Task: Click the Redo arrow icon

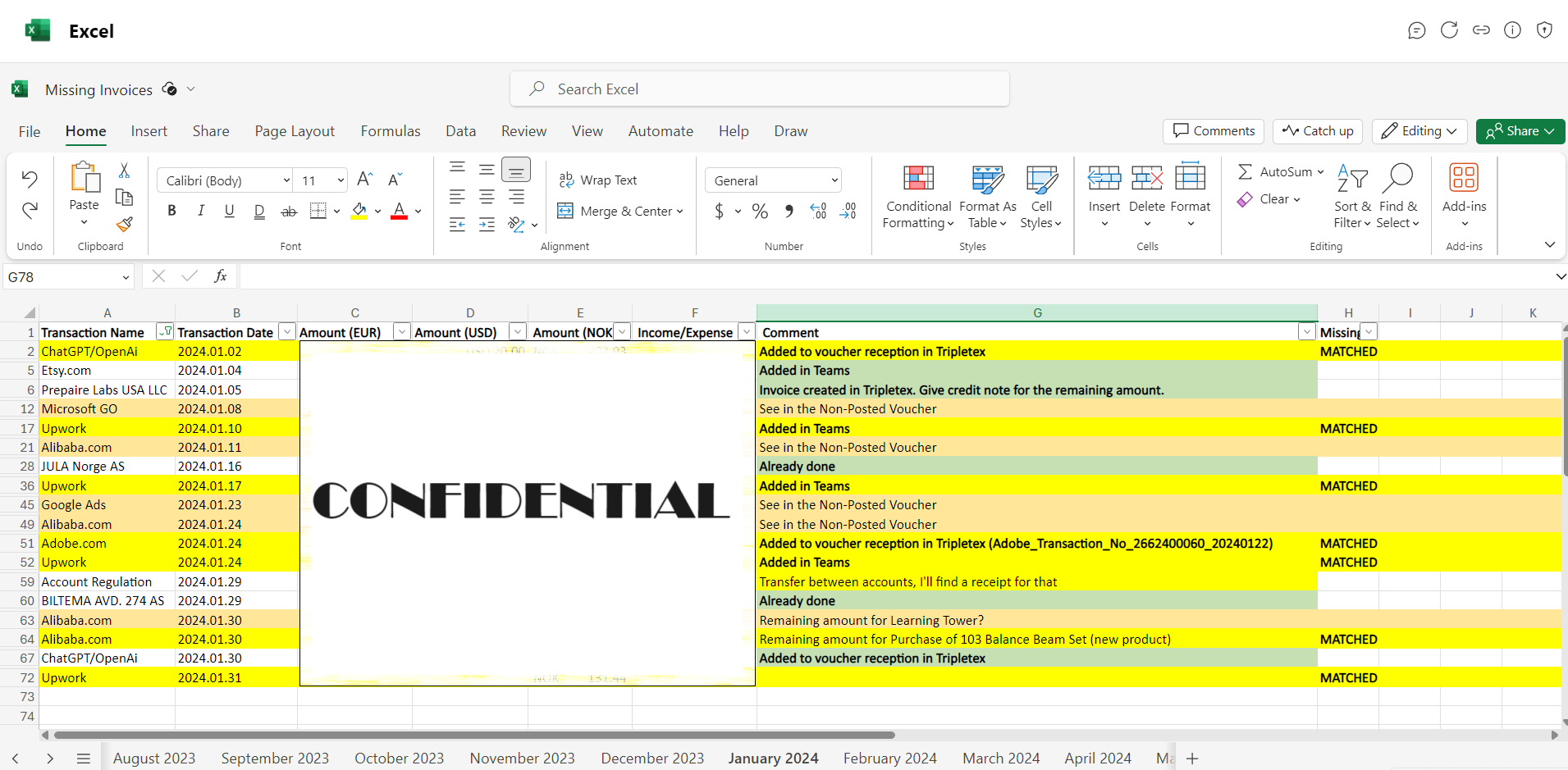Action: point(30,211)
